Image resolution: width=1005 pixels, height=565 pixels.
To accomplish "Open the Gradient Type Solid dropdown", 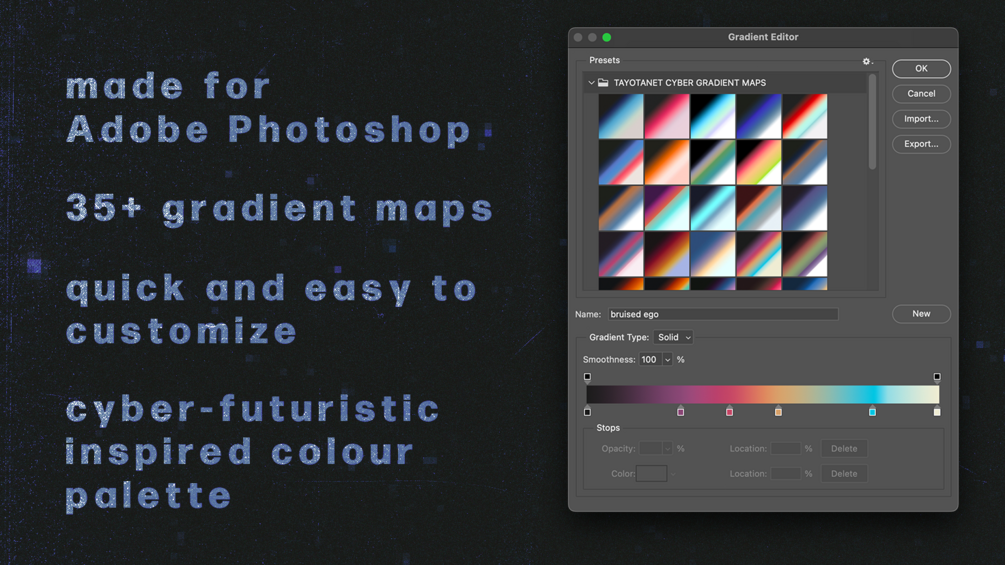I will point(673,337).
